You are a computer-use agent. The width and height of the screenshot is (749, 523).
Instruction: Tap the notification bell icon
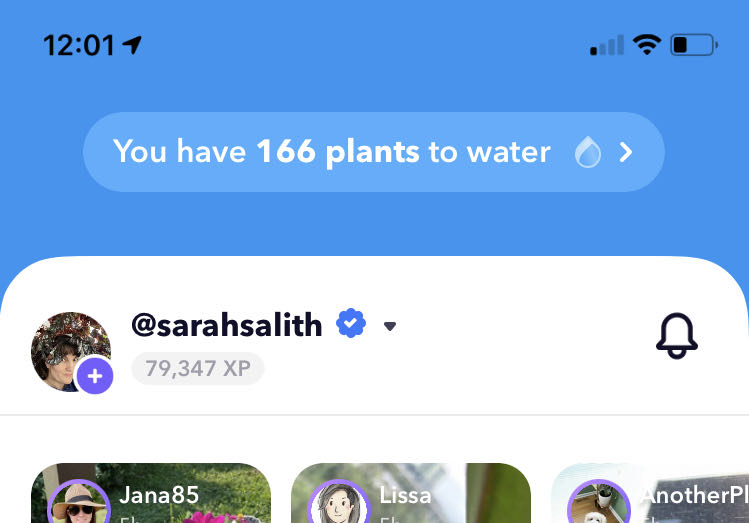pos(677,336)
